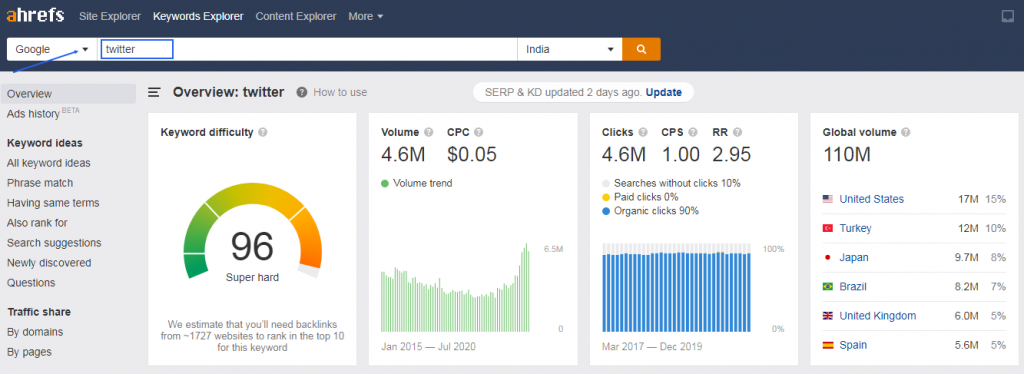Click the Keyword difficulty help icon

263,132
